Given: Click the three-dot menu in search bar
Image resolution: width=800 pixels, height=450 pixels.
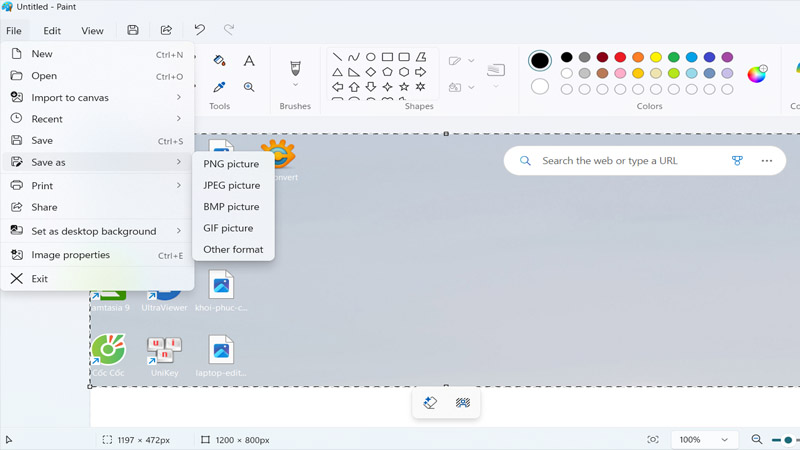Looking at the screenshot, I should (x=766, y=161).
